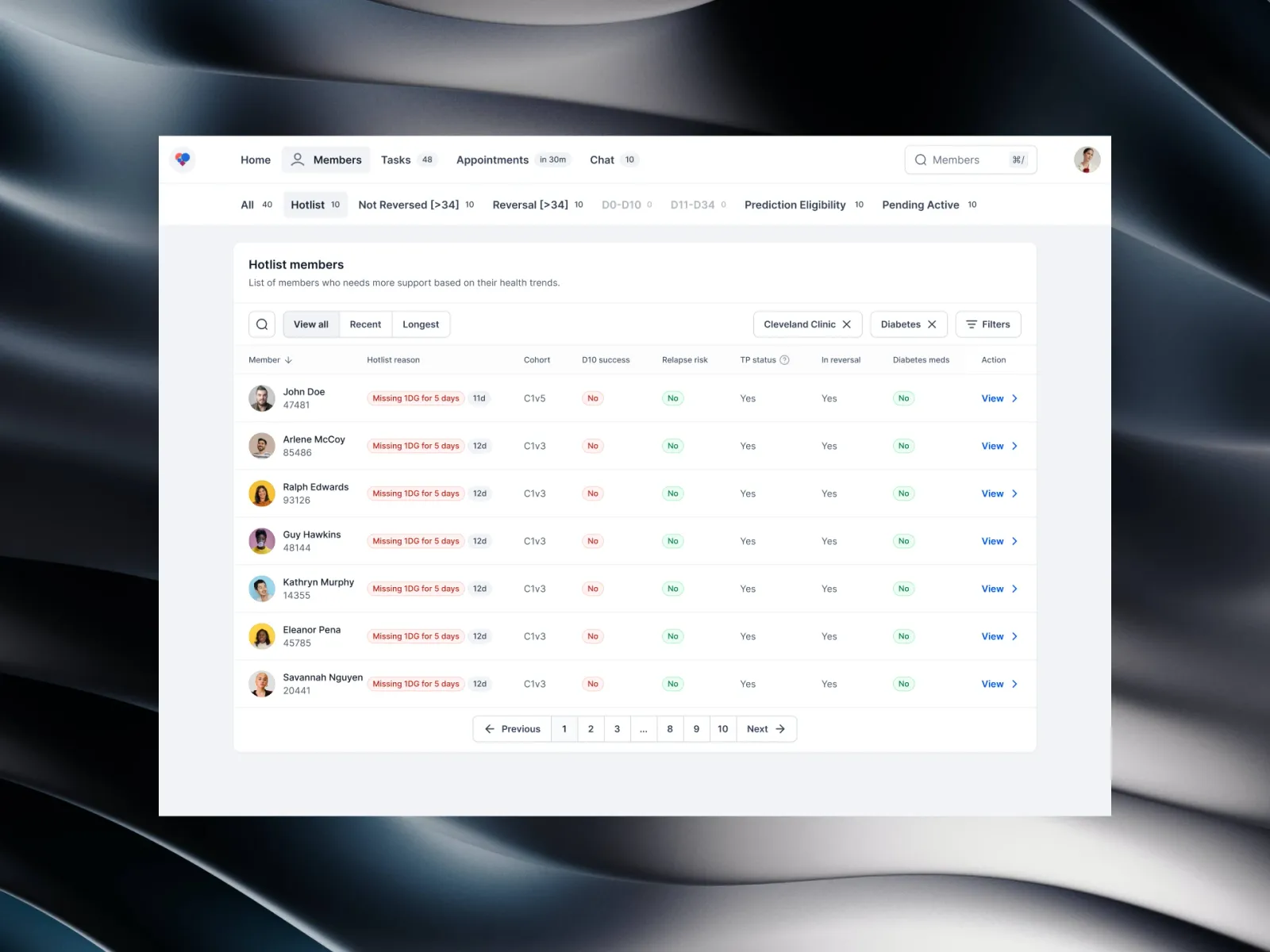Open the Appointments nav item
The height and width of the screenshot is (952, 1270).
click(513, 159)
